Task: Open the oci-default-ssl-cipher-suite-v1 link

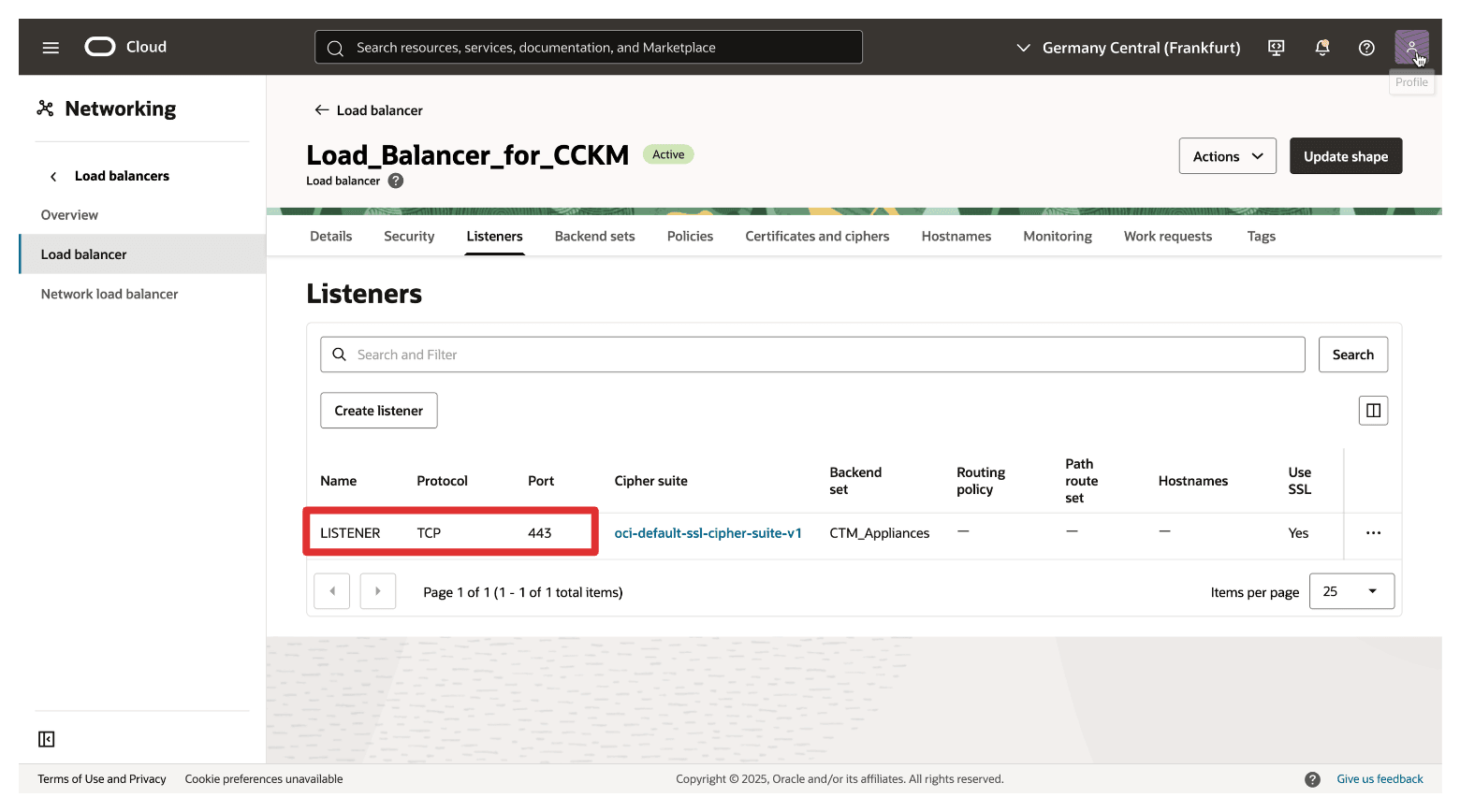Action: coord(708,533)
